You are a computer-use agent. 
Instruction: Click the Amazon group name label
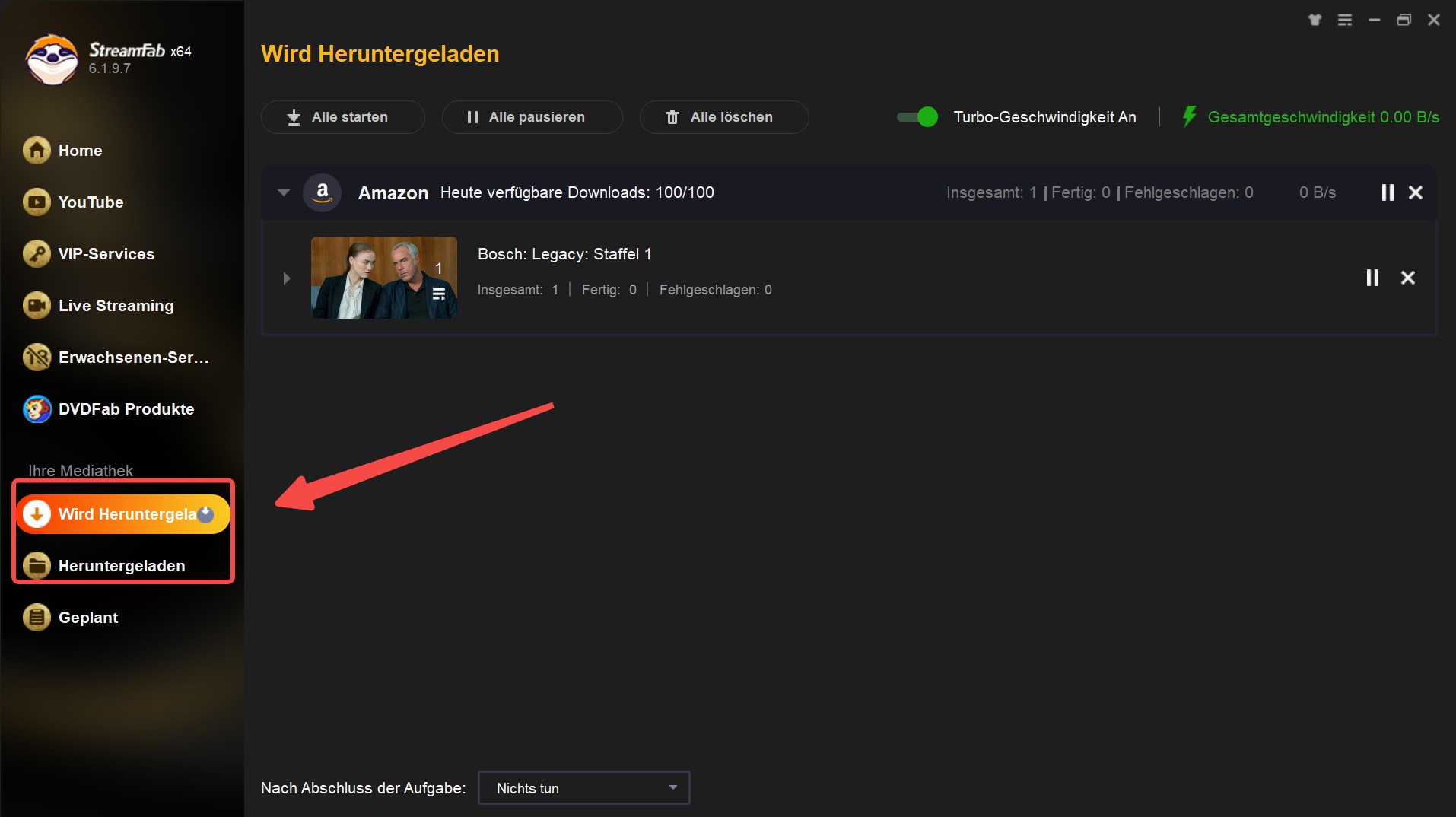(x=393, y=193)
